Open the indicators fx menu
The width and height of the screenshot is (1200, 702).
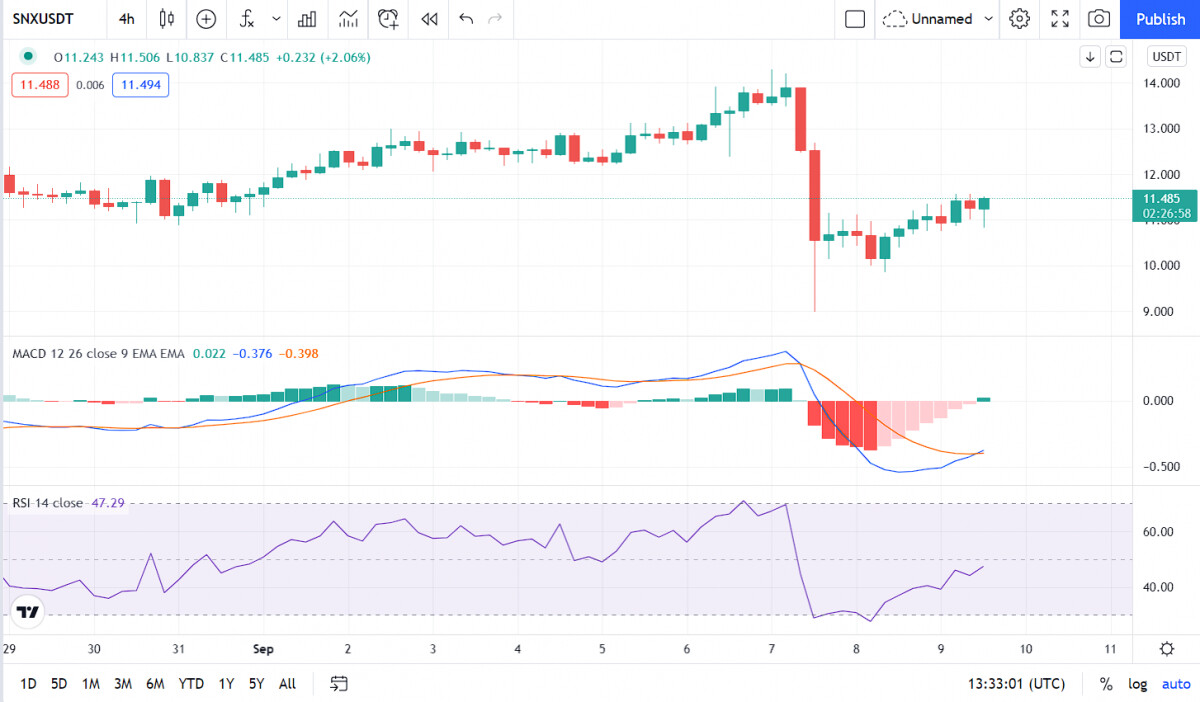click(247, 18)
